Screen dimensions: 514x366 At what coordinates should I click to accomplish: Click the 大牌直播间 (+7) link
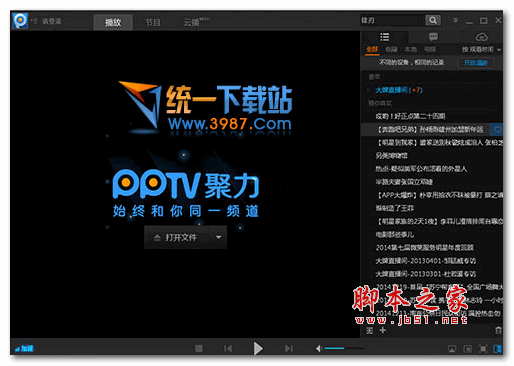399,90
